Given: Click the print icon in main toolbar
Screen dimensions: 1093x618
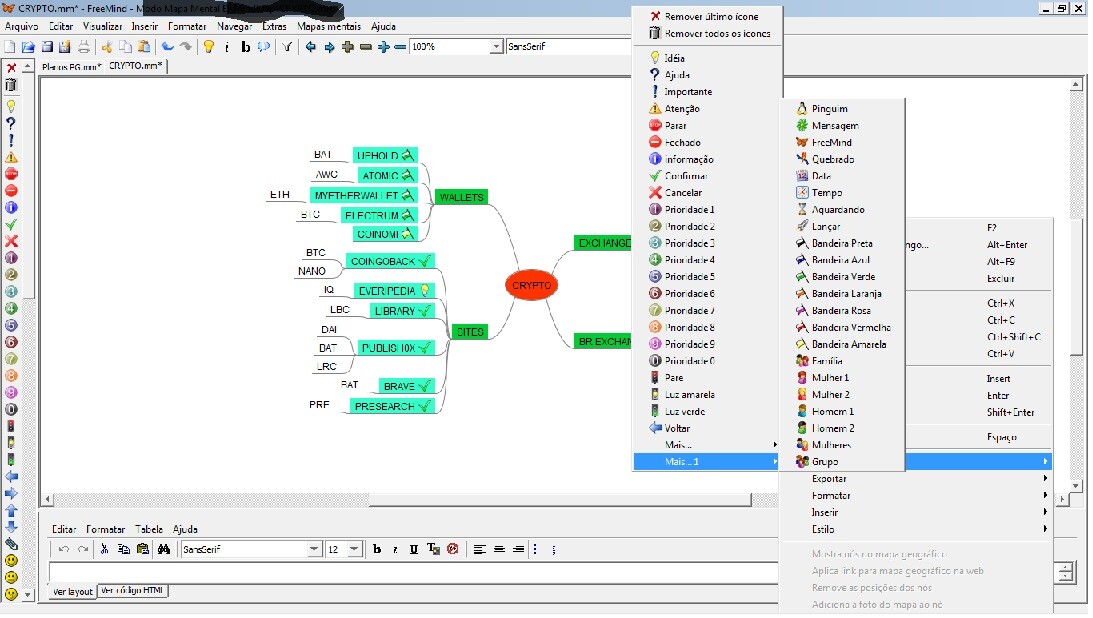Looking at the screenshot, I should [83, 47].
